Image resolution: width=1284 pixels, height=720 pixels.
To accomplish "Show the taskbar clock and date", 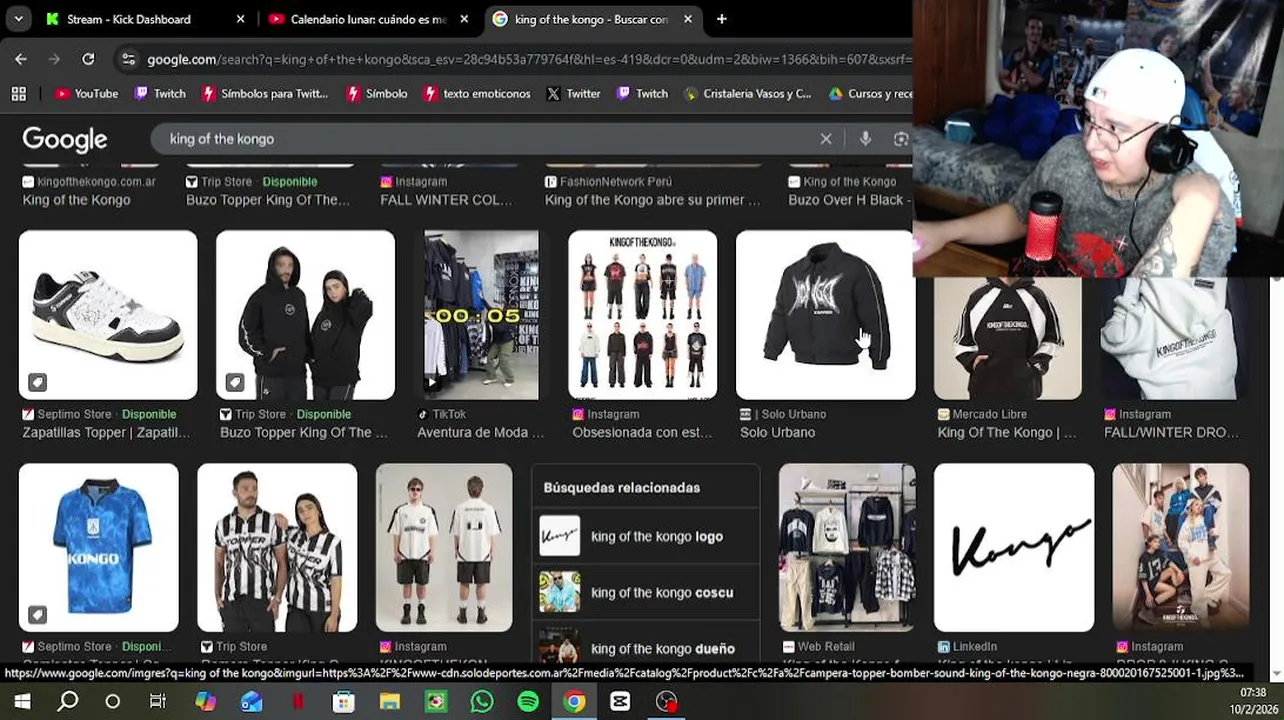I will coord(1251,701).
